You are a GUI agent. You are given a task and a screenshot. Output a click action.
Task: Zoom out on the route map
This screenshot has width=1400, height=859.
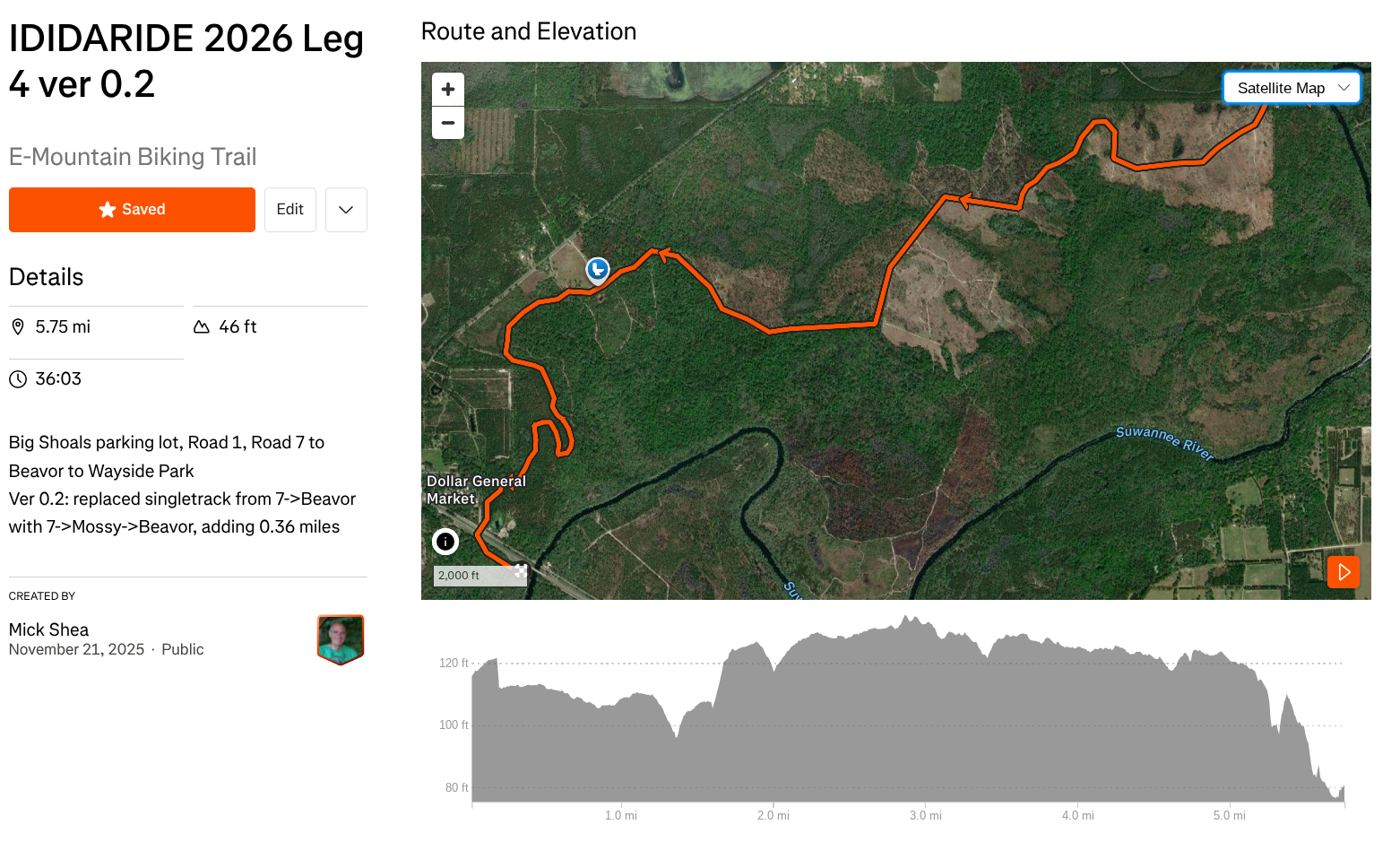pos(448,123)
